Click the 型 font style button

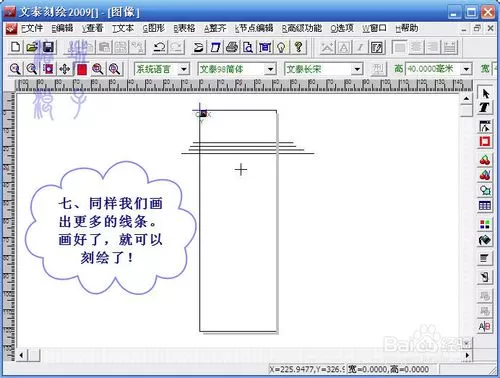click(378, 69)
